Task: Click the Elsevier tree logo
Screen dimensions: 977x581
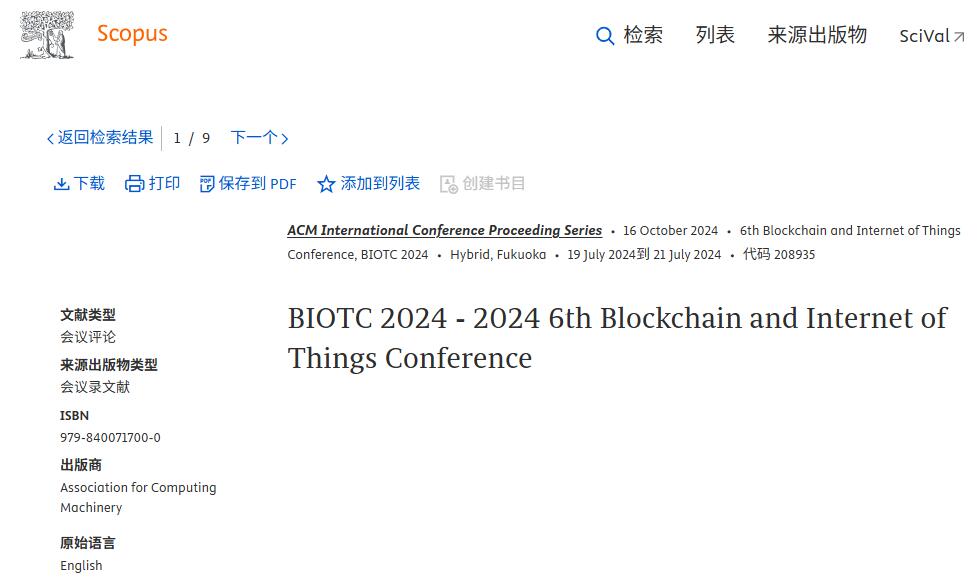Action: (47, 35)
